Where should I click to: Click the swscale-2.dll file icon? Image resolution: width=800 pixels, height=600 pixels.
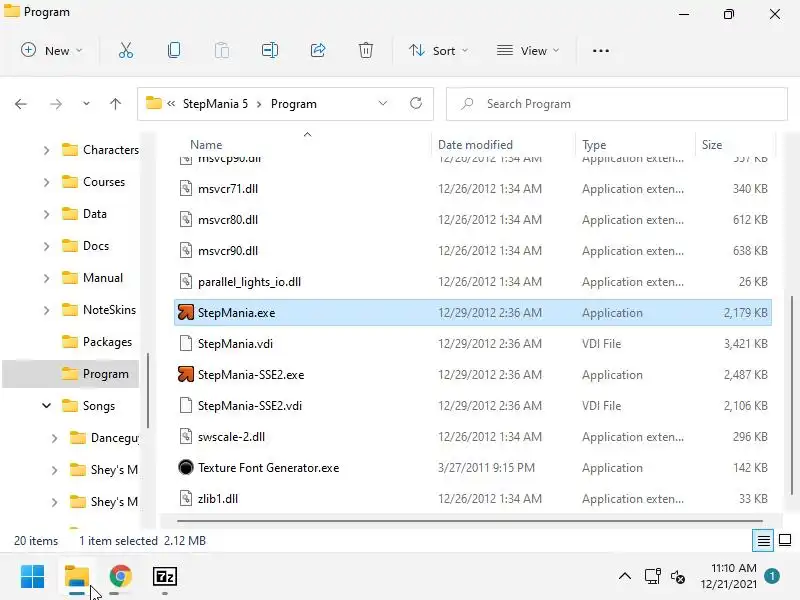point(186,436)
